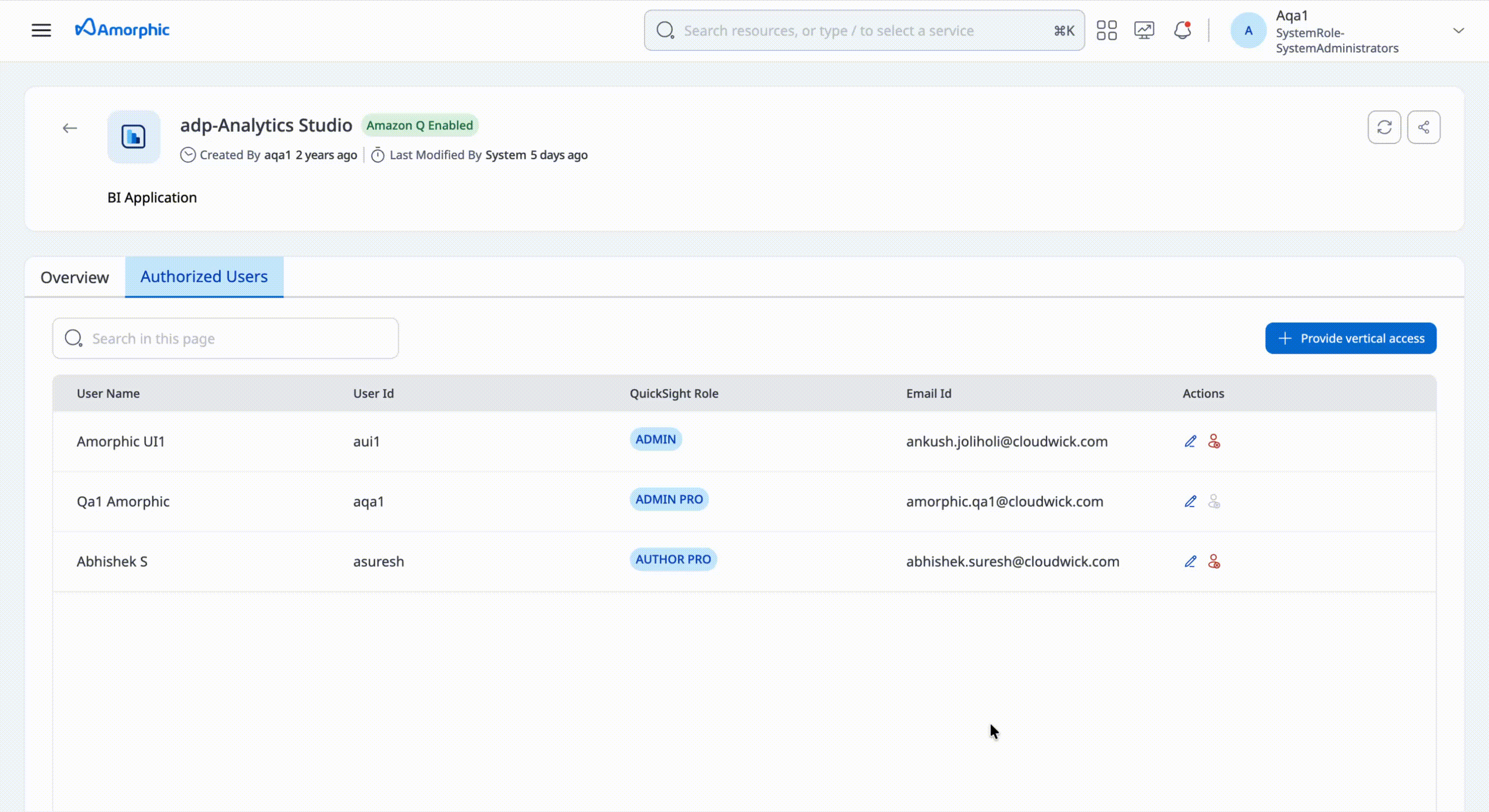Edit access for Abhishek S
The height and width of the screenshot is (812, 1489).
1190,562
